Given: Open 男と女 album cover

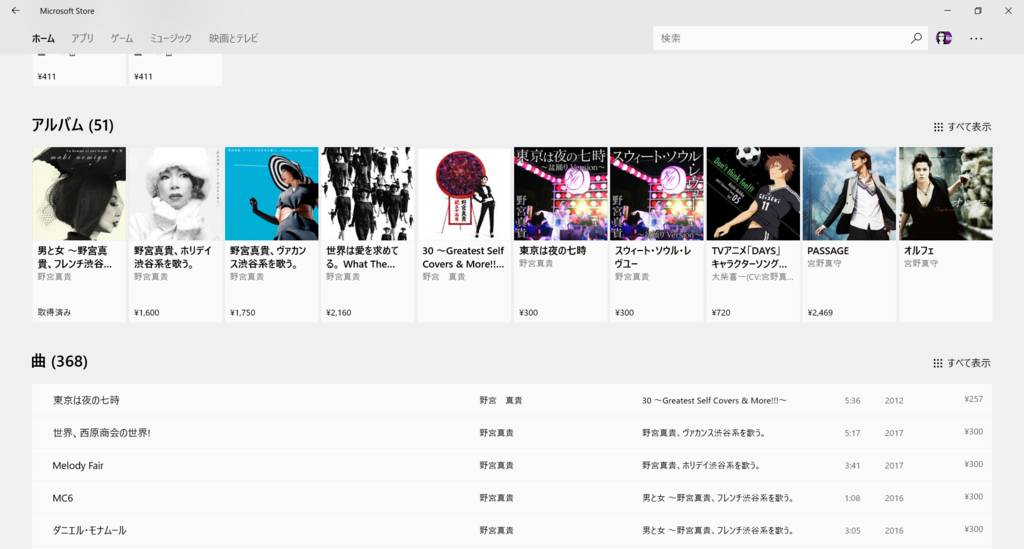Looking at the screenshot, I should click(x=79, y=193).
